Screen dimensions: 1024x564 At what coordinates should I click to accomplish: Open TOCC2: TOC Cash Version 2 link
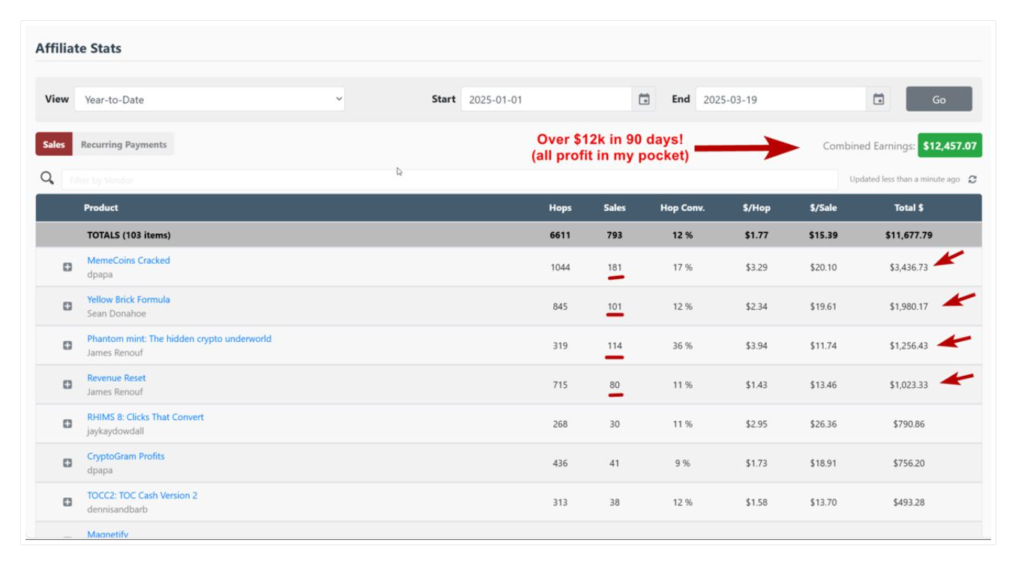click(142, 495)
